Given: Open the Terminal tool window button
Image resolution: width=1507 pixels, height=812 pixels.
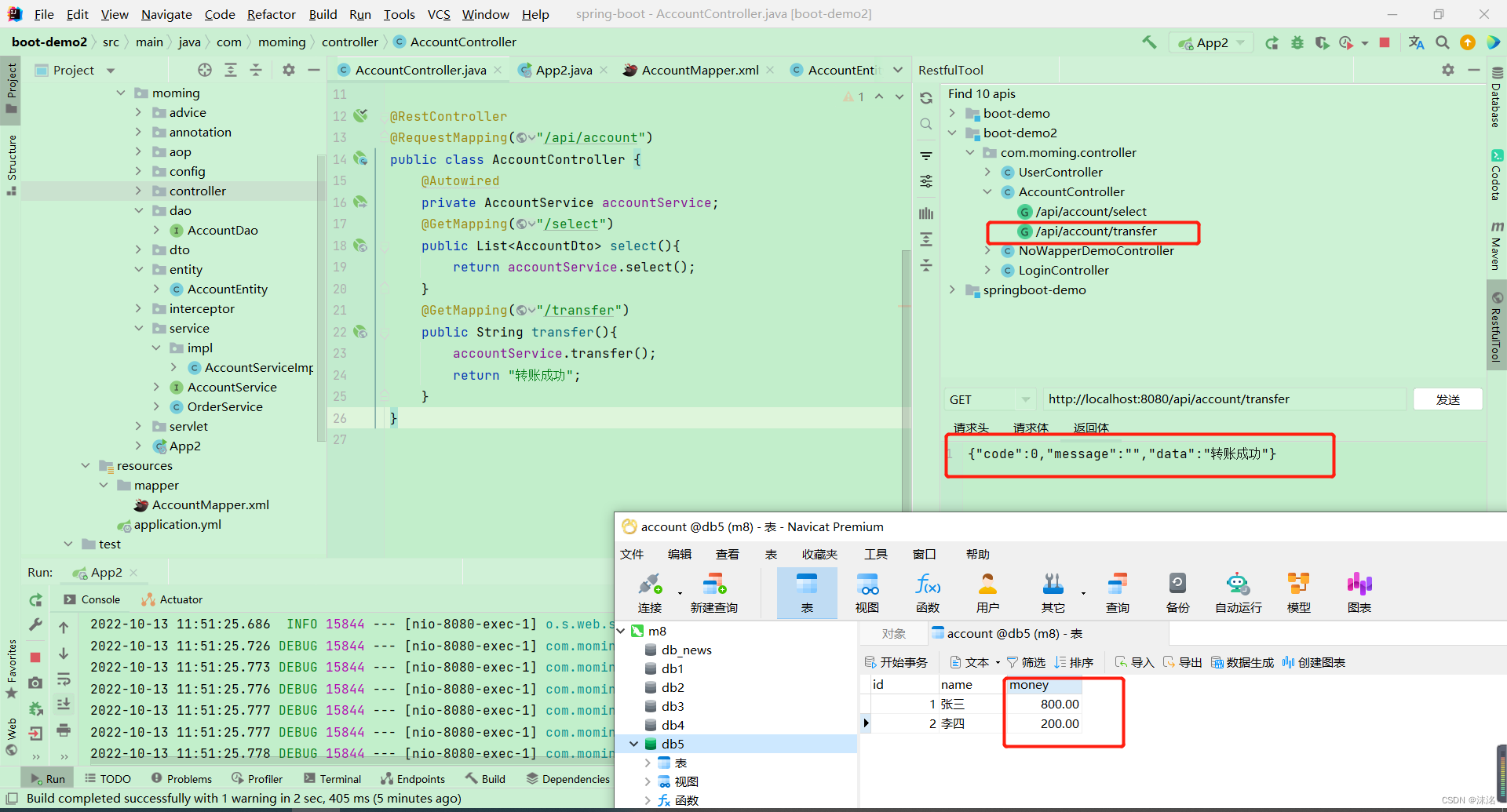Looking at the screenshot, I should click(x=332, y=779).
